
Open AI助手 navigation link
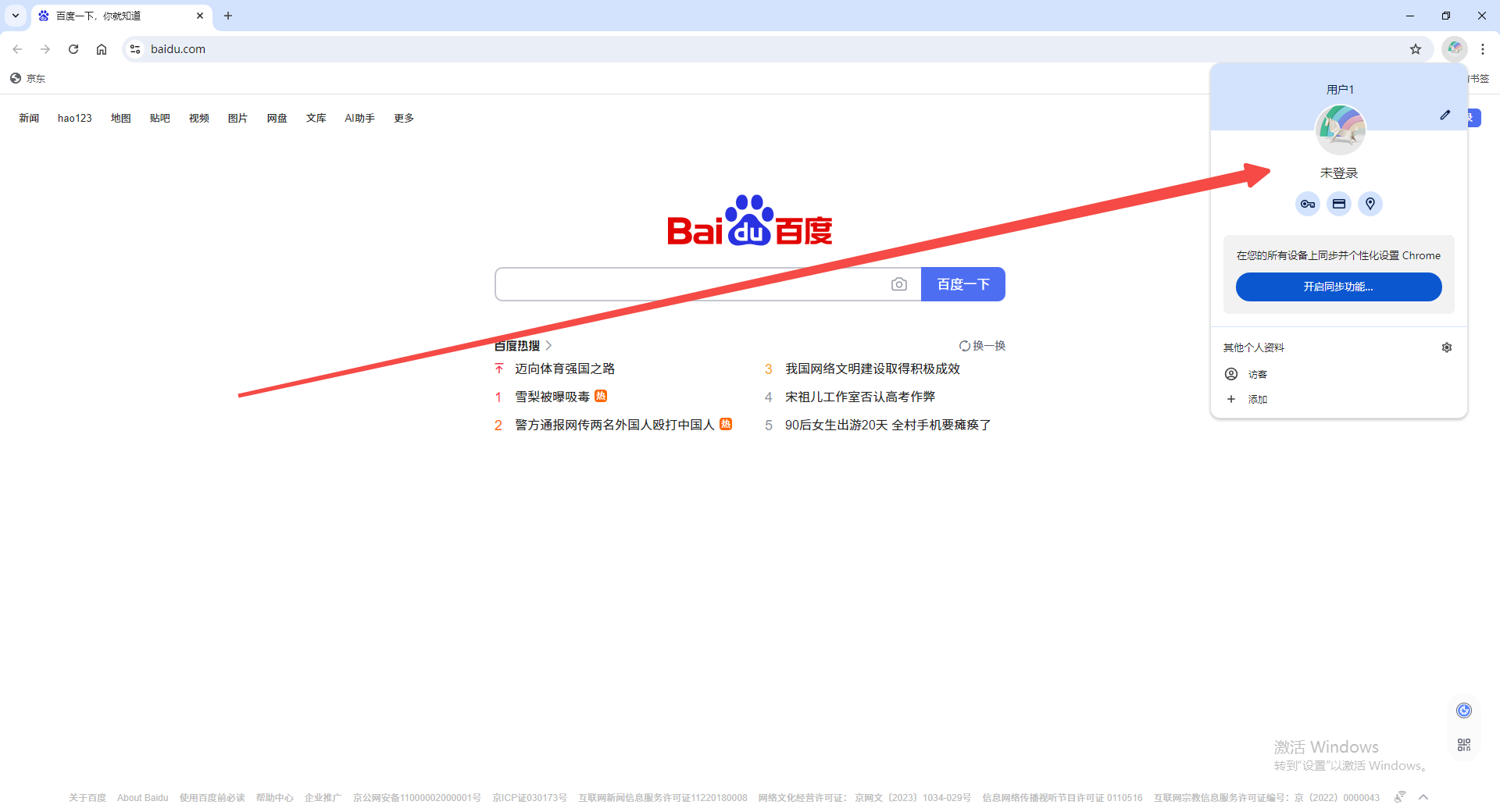[360, 118]
